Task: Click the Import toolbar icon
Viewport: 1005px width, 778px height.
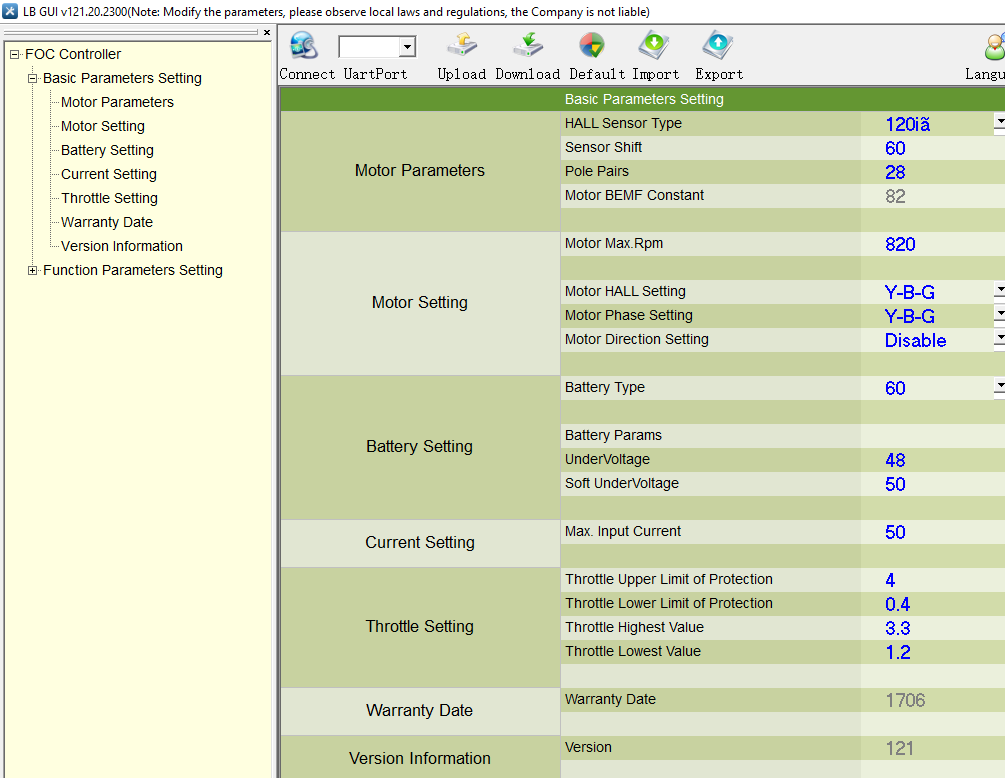Action: [654, 47]
